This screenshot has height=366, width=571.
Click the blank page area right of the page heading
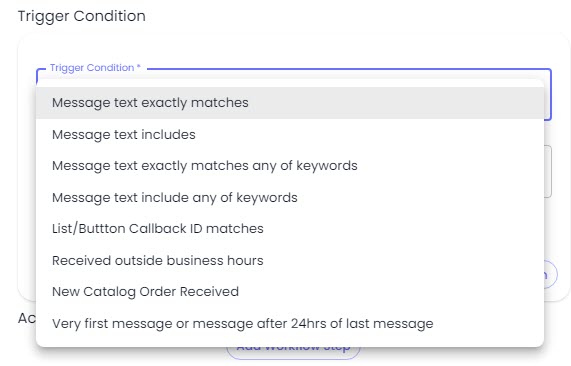(x=357, y=16)
